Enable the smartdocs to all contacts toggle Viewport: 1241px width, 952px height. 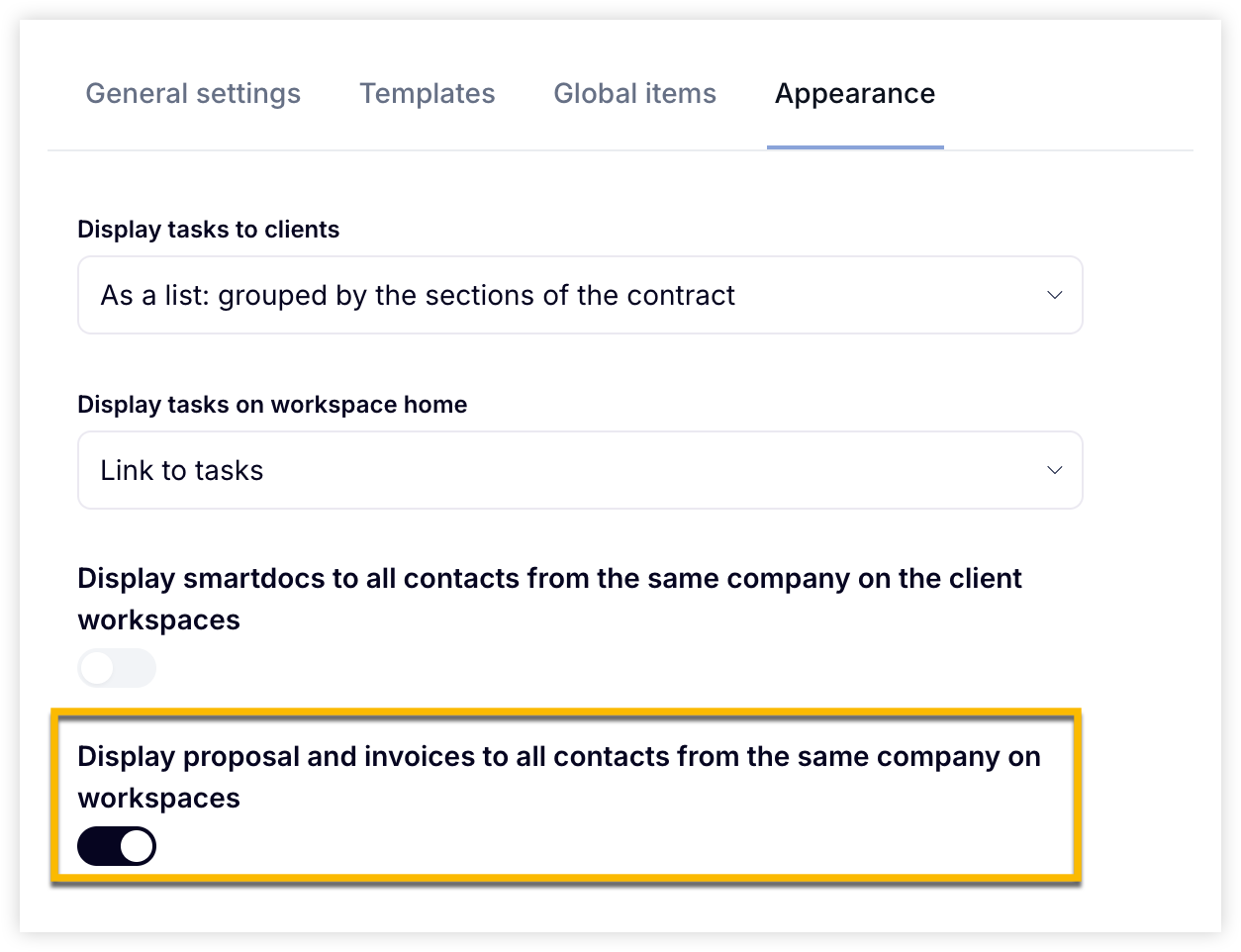pyautogui.click(x=117, y=668)
